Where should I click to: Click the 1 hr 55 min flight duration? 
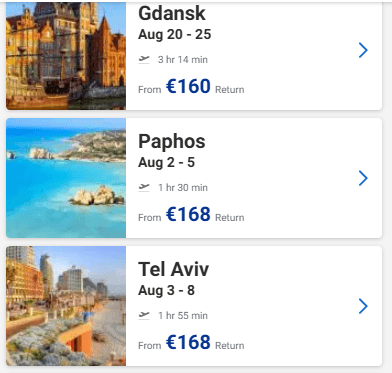183,316
